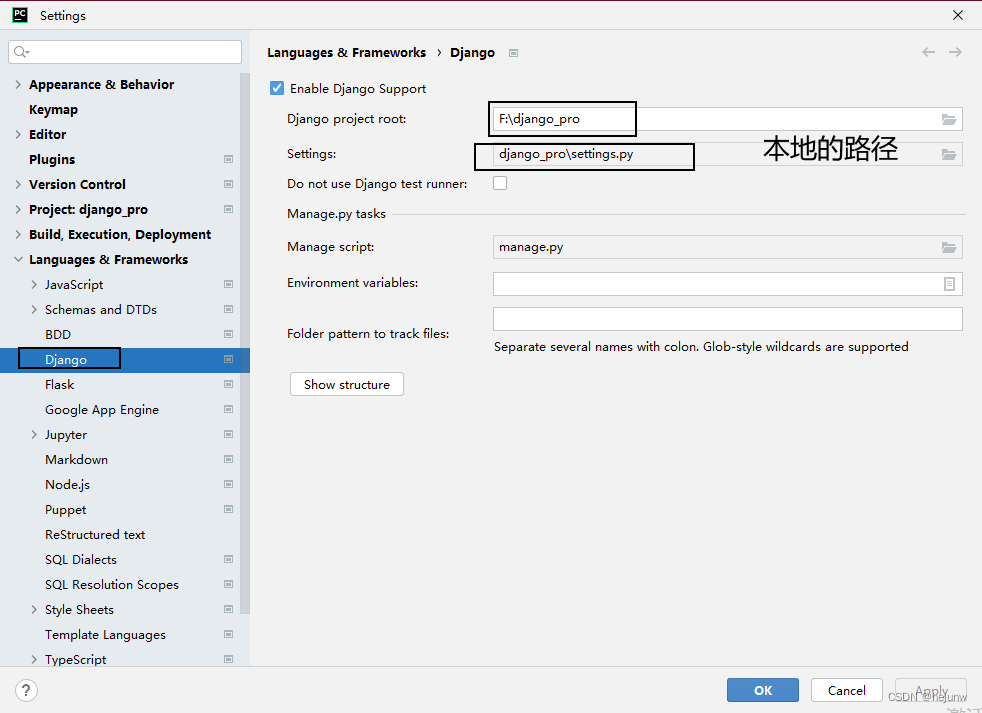
Task: Click the settings search magnifier icon
Action: tap(21, 52)
